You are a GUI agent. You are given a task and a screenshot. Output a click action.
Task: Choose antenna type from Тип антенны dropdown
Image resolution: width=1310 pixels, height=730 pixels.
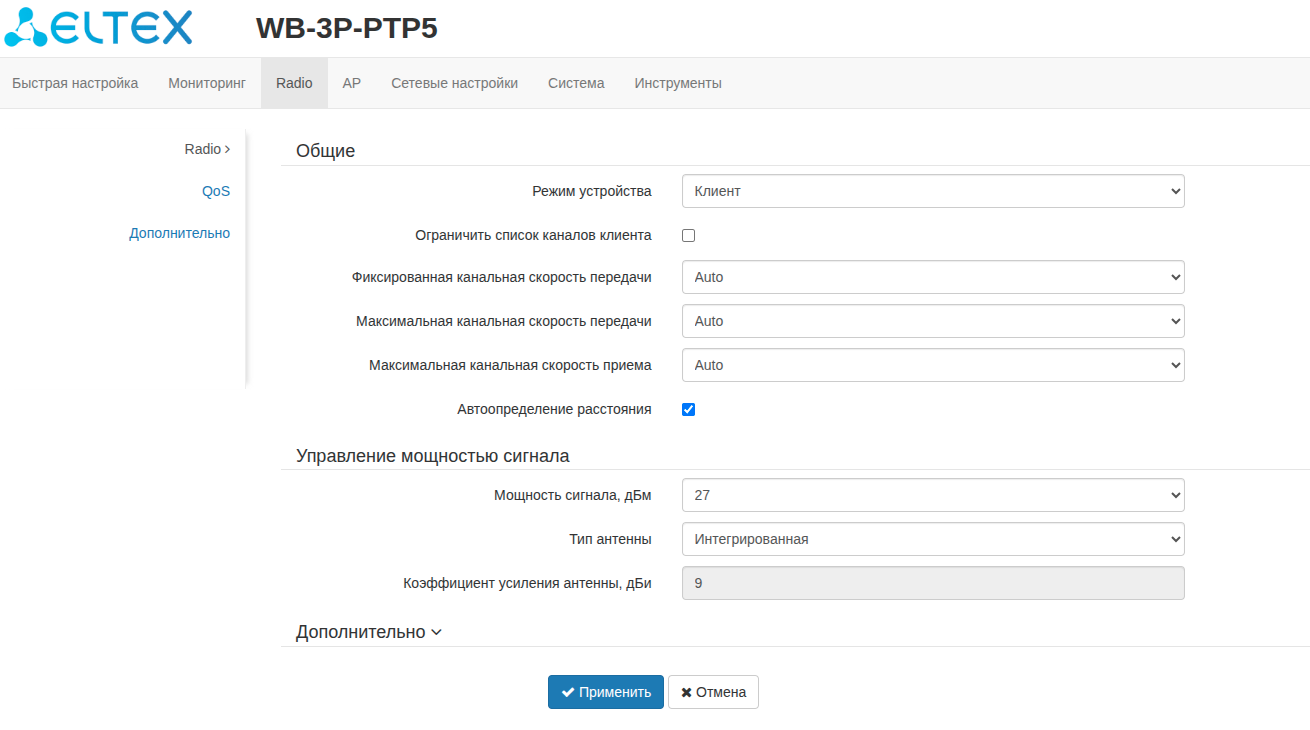pos(932,539)
